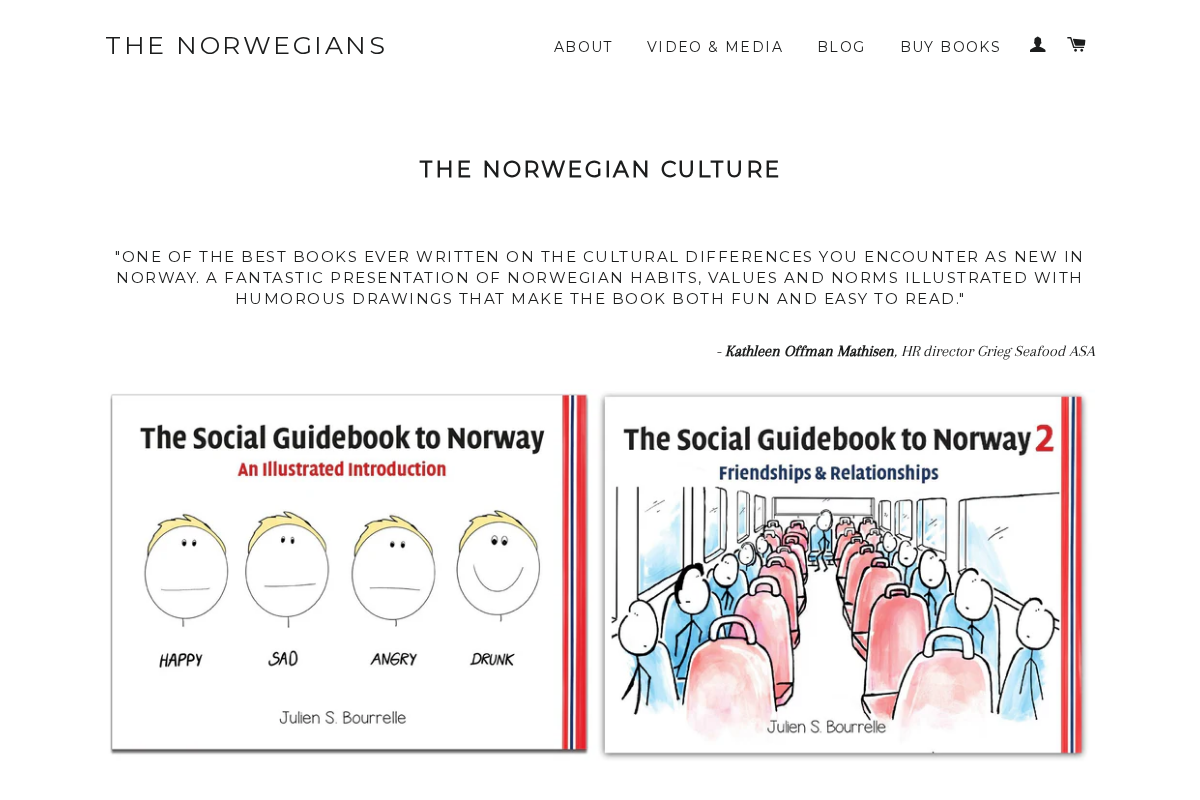The width and height of the screenshot is (1200, 800).
Task: Open The Social Guidebook to Norway 2 cover
Action: (842, 575)
